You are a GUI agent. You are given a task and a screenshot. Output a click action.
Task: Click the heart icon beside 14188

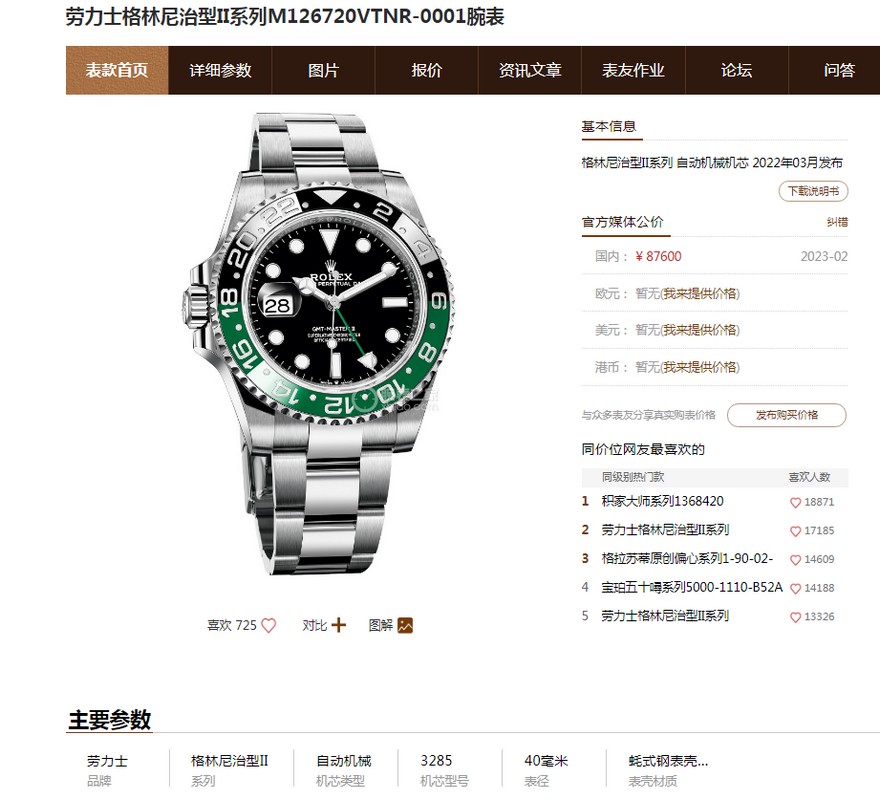point(795,588)
